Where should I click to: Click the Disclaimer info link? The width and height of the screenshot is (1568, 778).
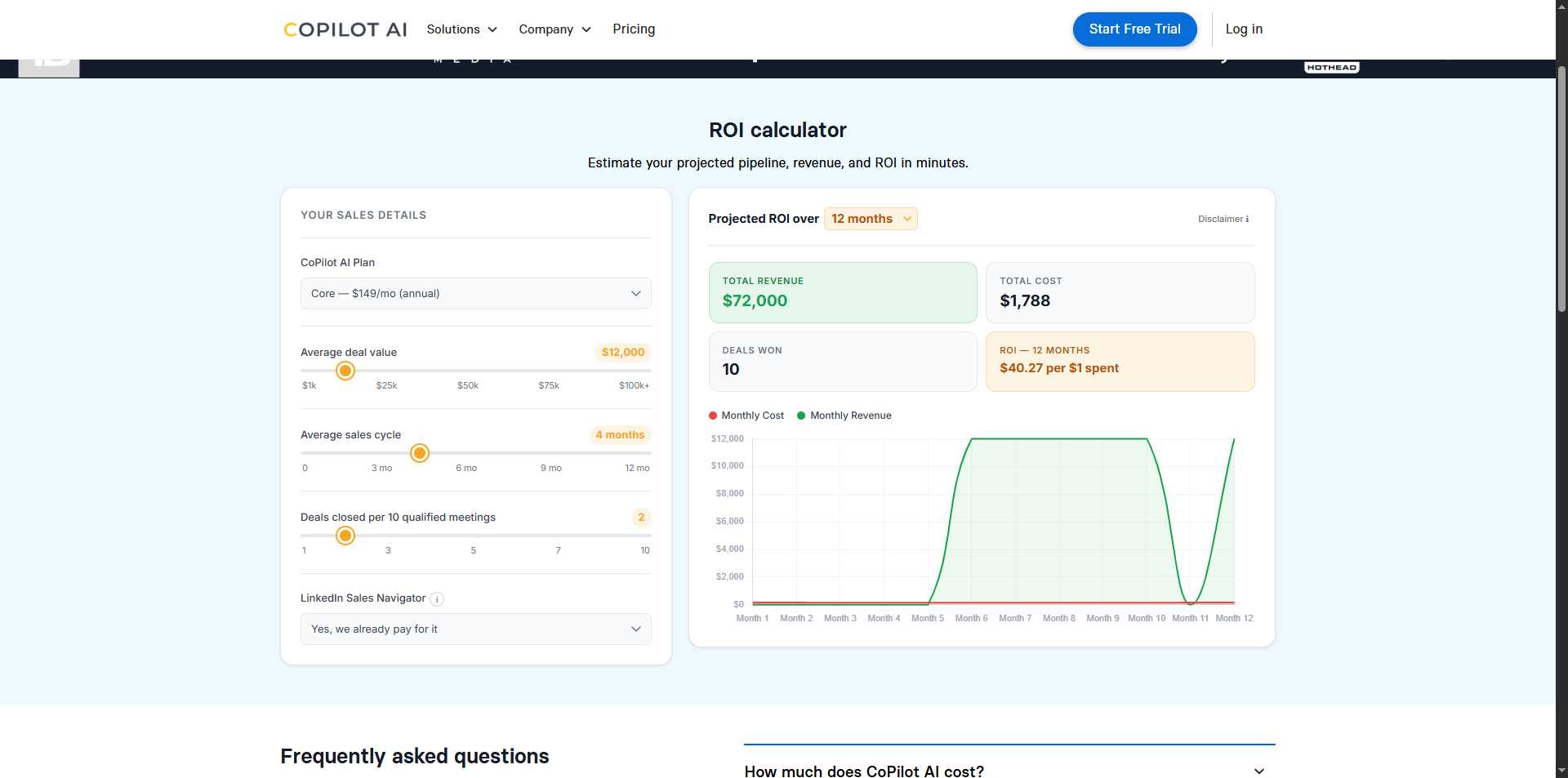[1223, 219]
